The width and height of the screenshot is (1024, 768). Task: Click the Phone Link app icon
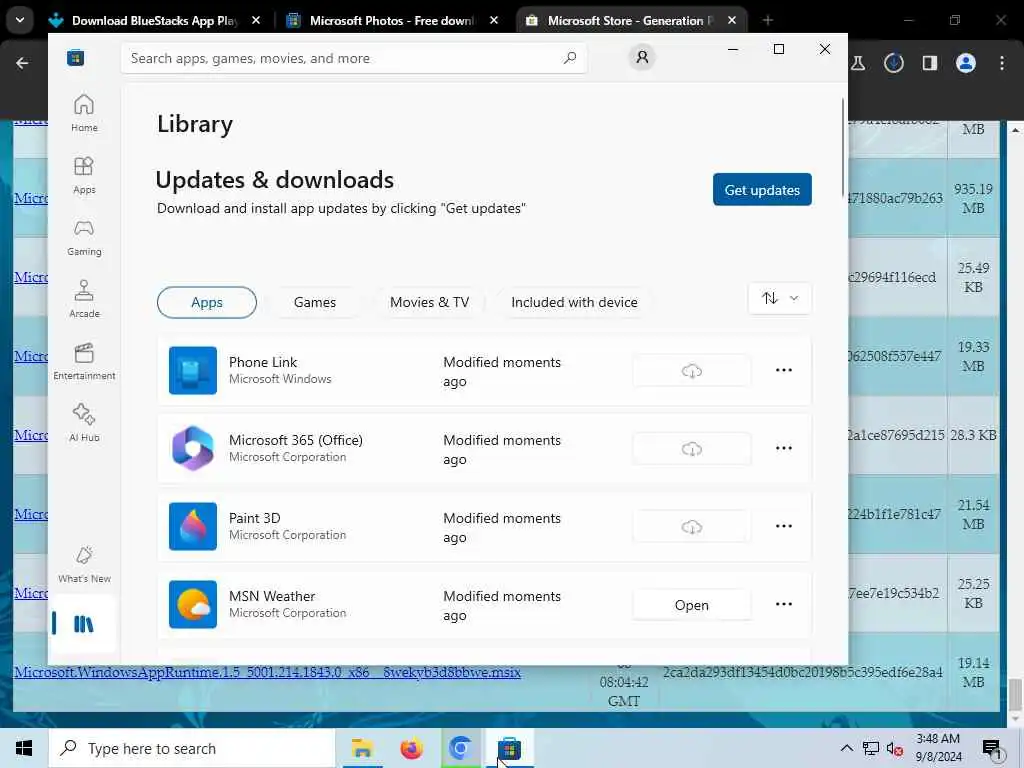[193, 370]
